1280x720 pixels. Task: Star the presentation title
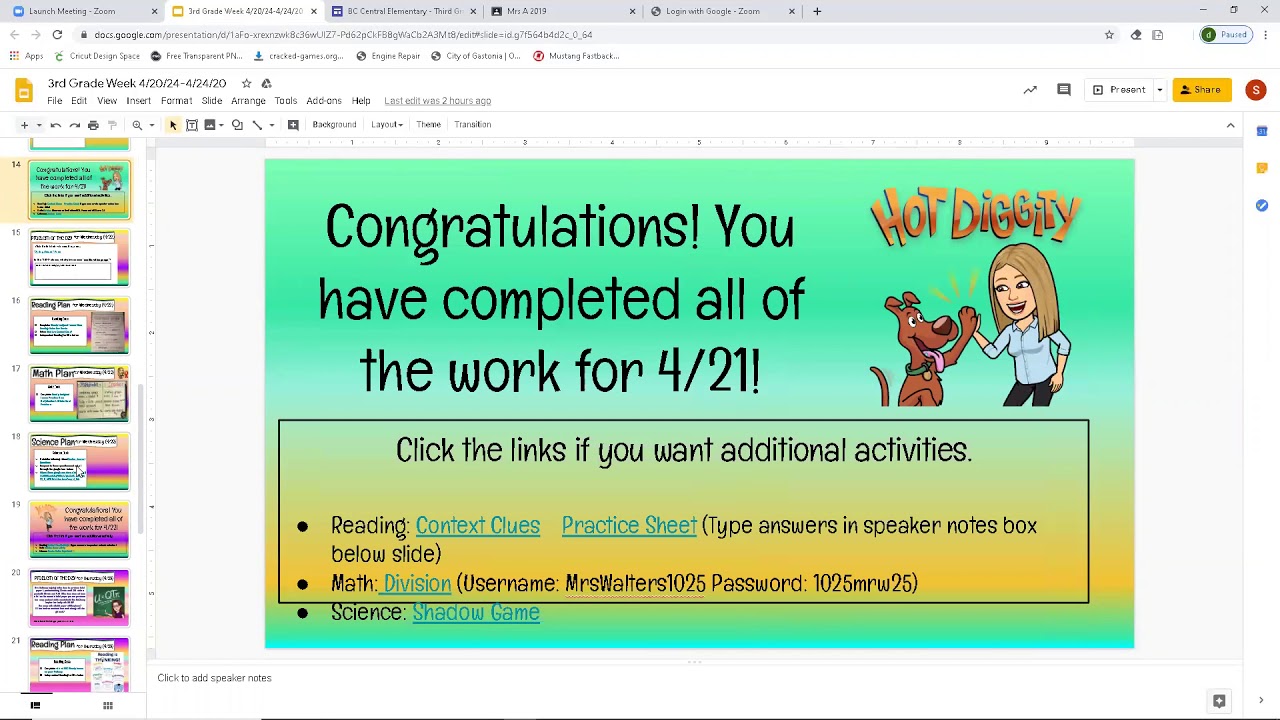pyautogui.click(x=246, y=83)
